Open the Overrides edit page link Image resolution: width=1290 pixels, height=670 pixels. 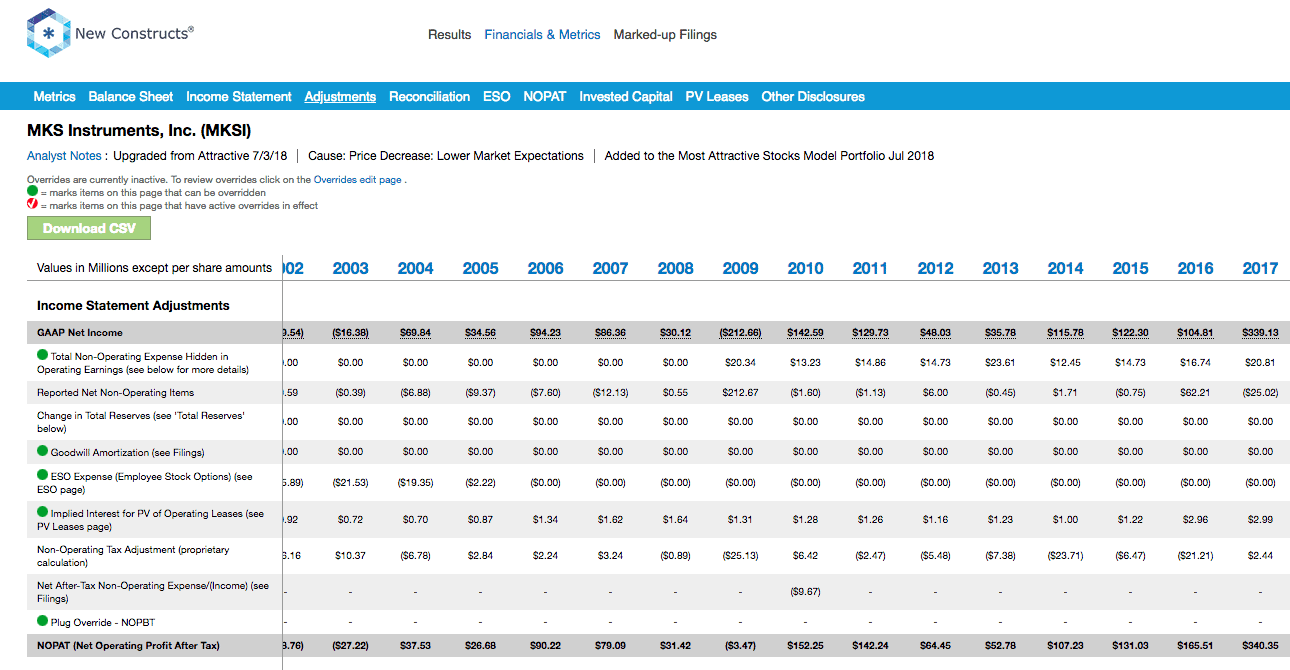[357, 180]
